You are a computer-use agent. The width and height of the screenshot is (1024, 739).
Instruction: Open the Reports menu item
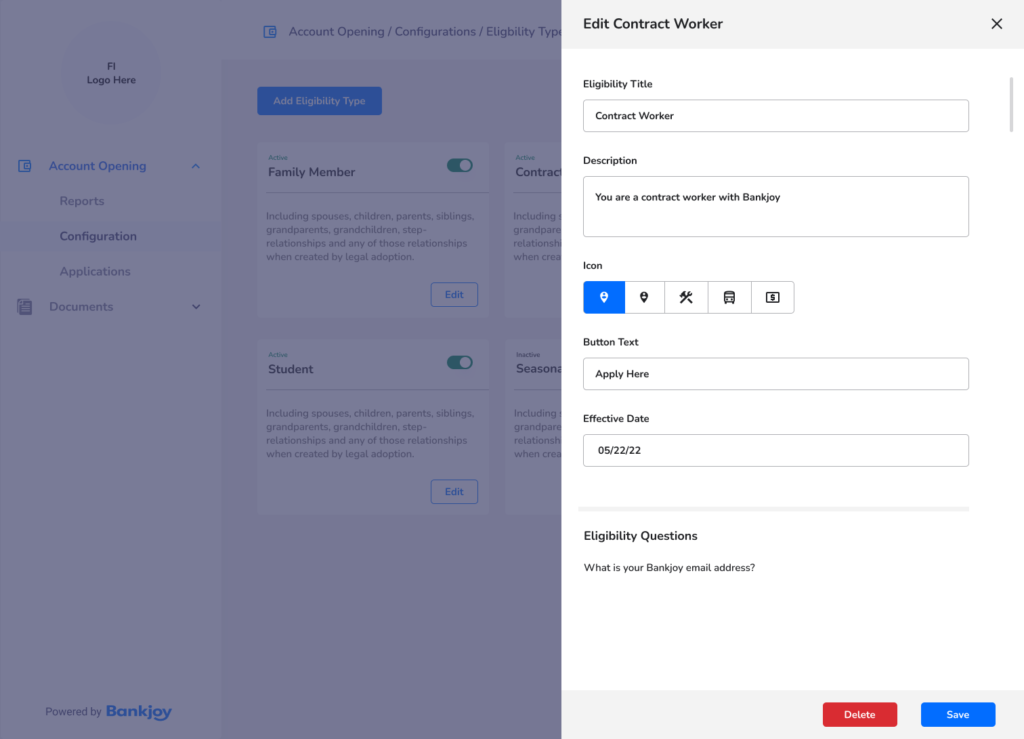pyautogui.click(x=82, y=201)
